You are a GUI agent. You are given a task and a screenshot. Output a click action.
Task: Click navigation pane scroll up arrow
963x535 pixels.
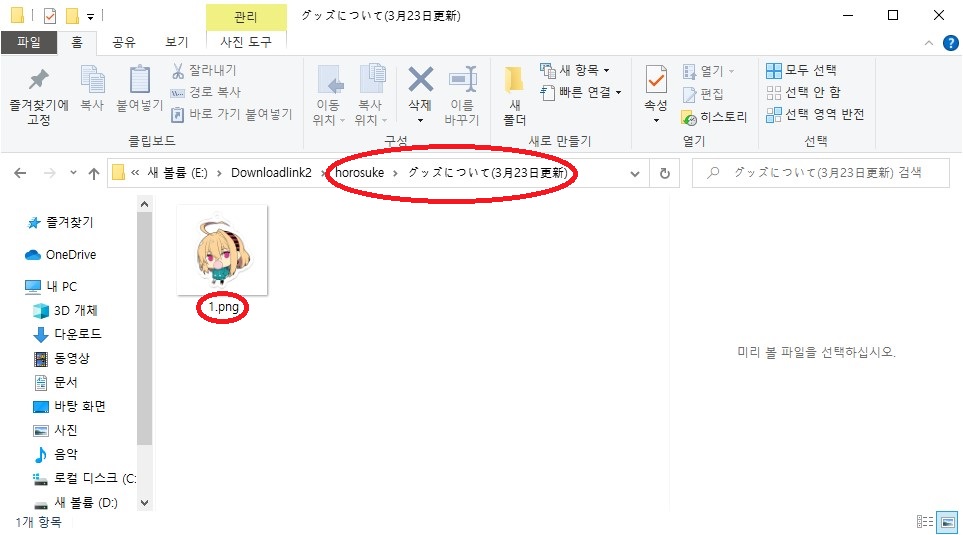(x=144, y=204)
